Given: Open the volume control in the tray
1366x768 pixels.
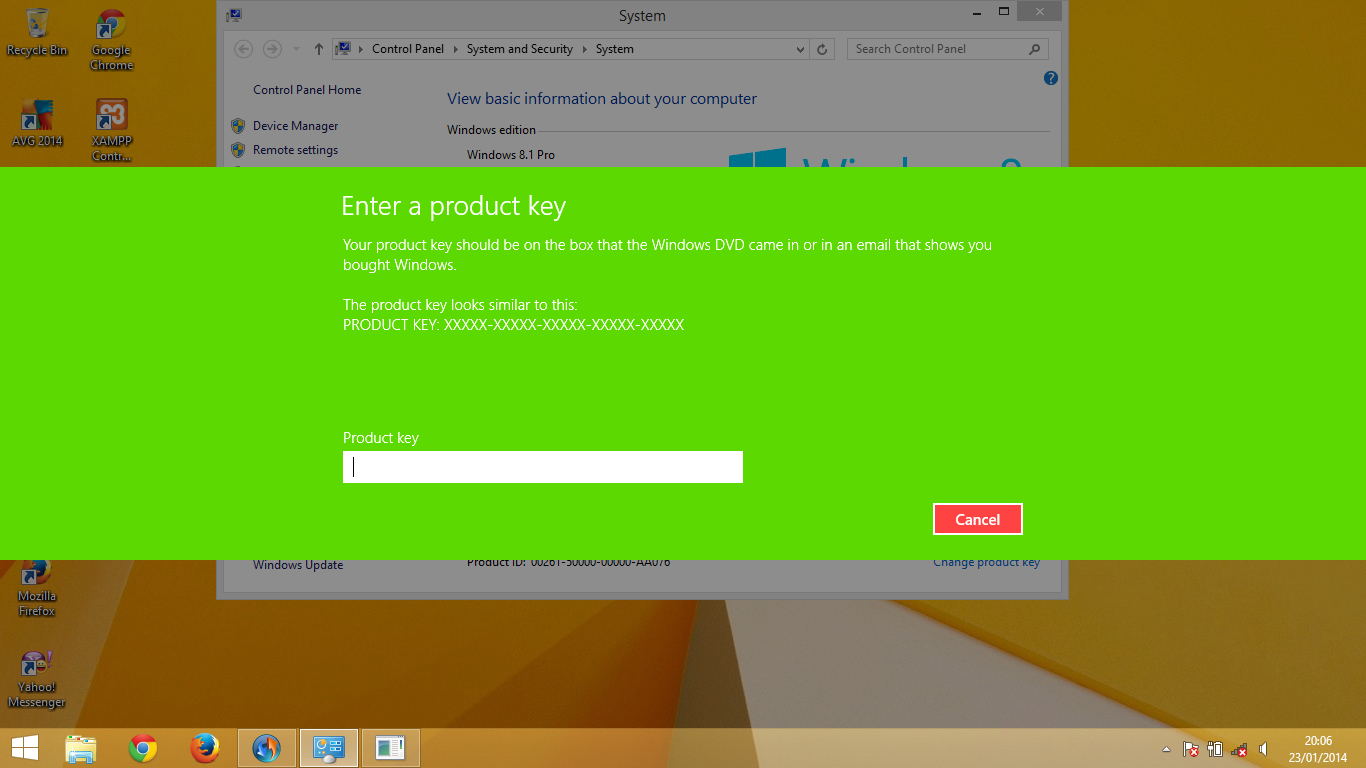Looking at the screenshot, I should pyautogui.click(x=1263, y=748).
